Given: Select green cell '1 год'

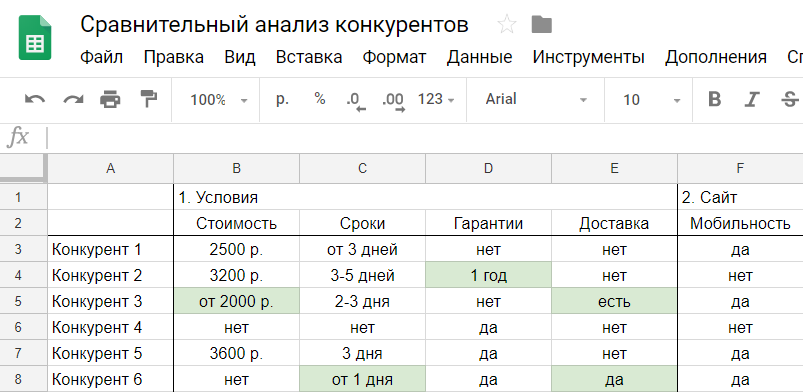Looking at the screenshot, I should (x=489, y=276).
